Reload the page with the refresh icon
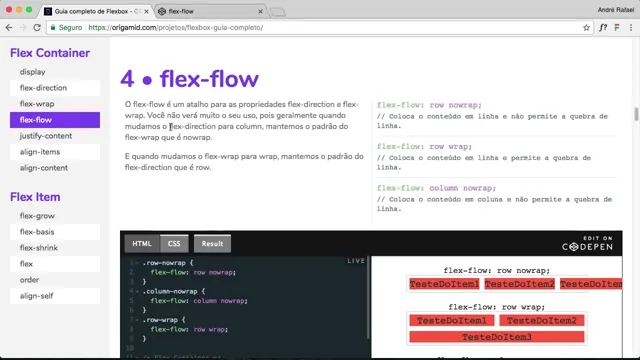This screenshot has height=360, width=640. point(37,28)
